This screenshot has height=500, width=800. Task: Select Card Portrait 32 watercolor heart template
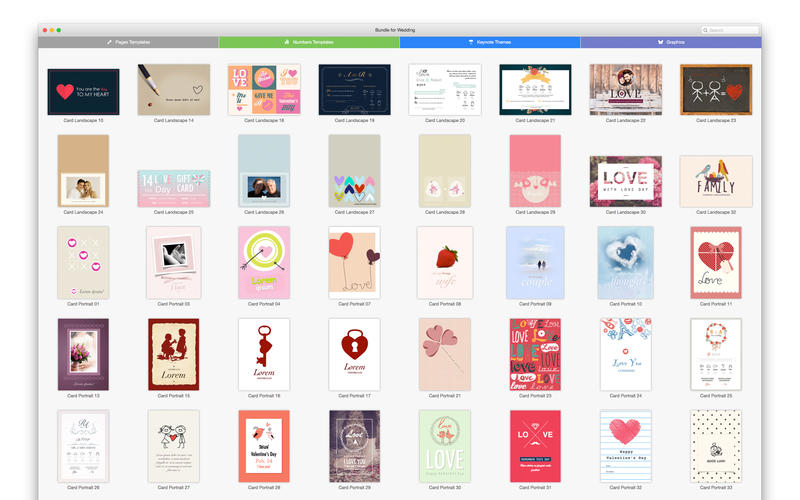(626, 446)
